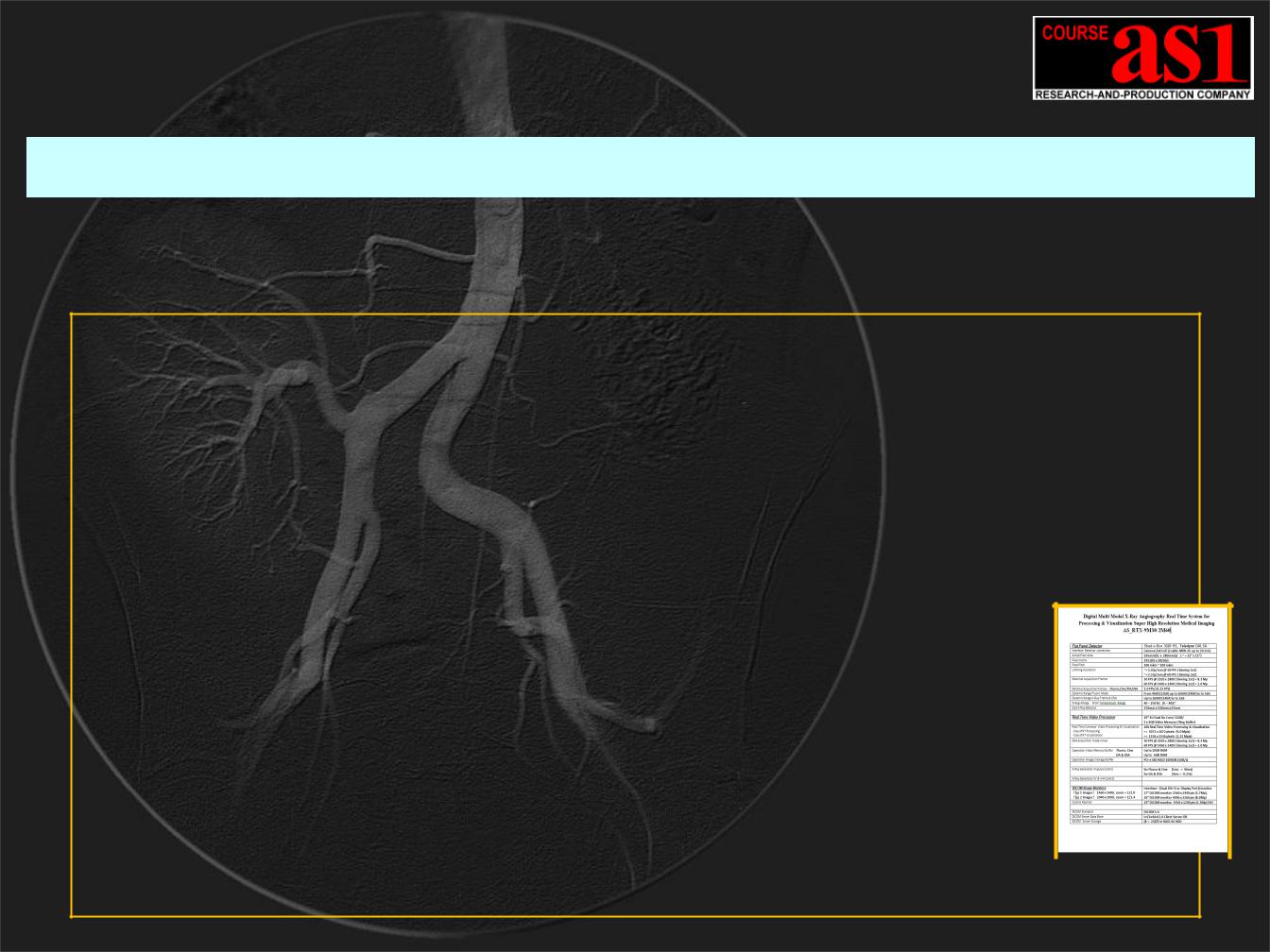This screenshot has height=952, width=1270.
Task: Open the specification sheet thumbnail
Action: point(1142,730)
